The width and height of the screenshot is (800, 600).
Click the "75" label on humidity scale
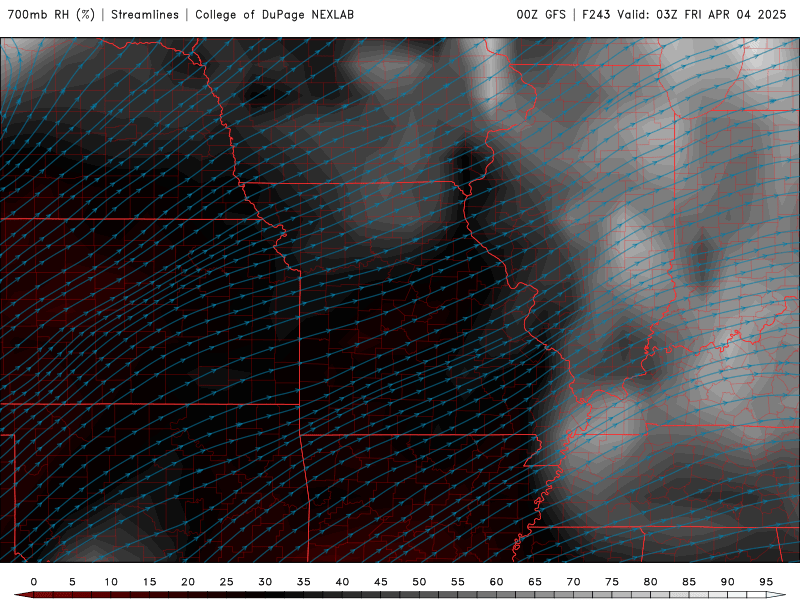tap(612, 582)
